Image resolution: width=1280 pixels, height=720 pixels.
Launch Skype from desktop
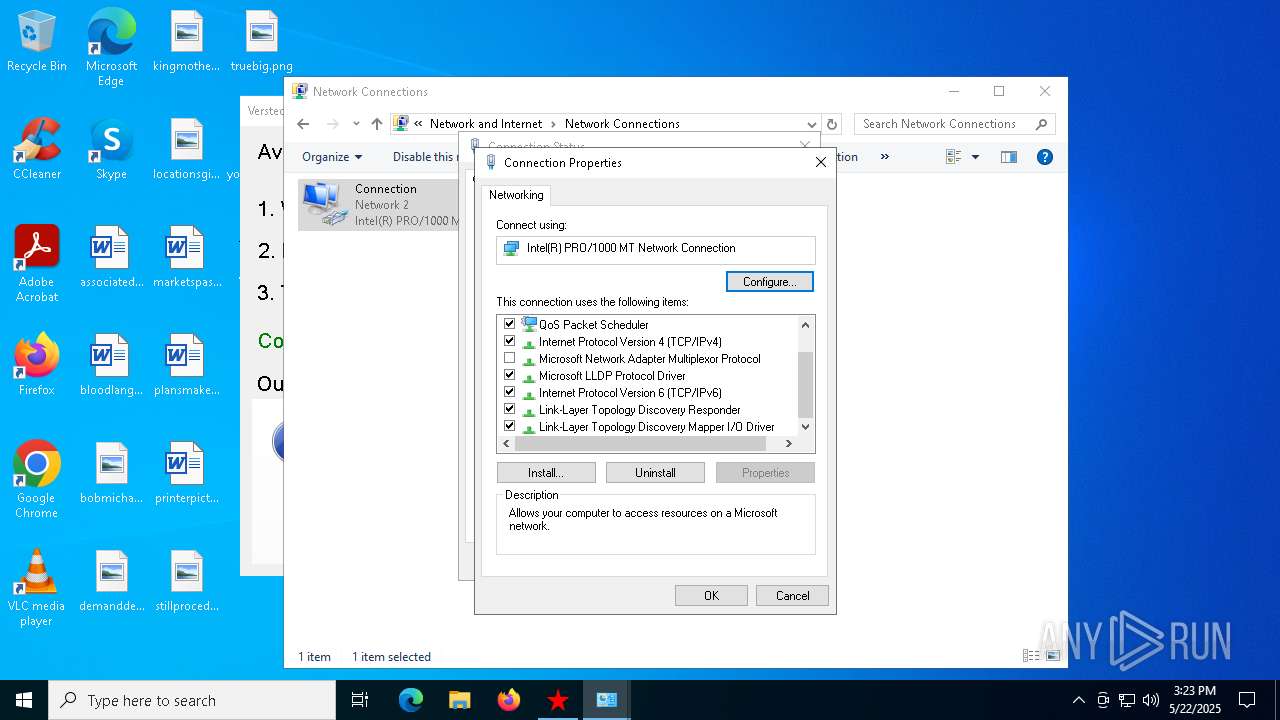(x=111, y=150)
